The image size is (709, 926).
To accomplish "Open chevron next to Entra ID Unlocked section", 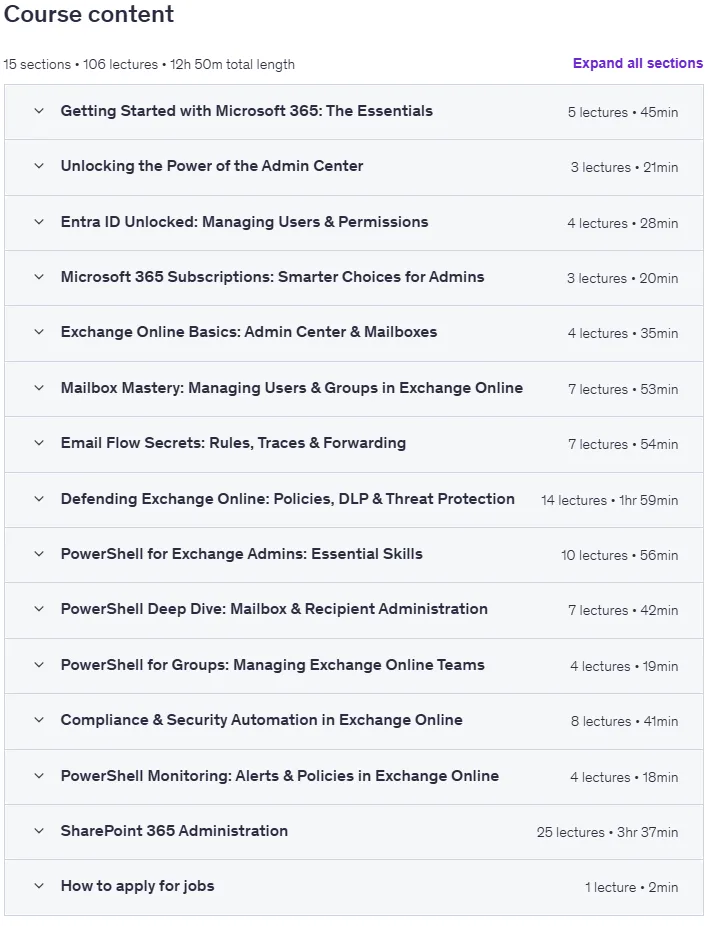I will [x=39, y=222].
